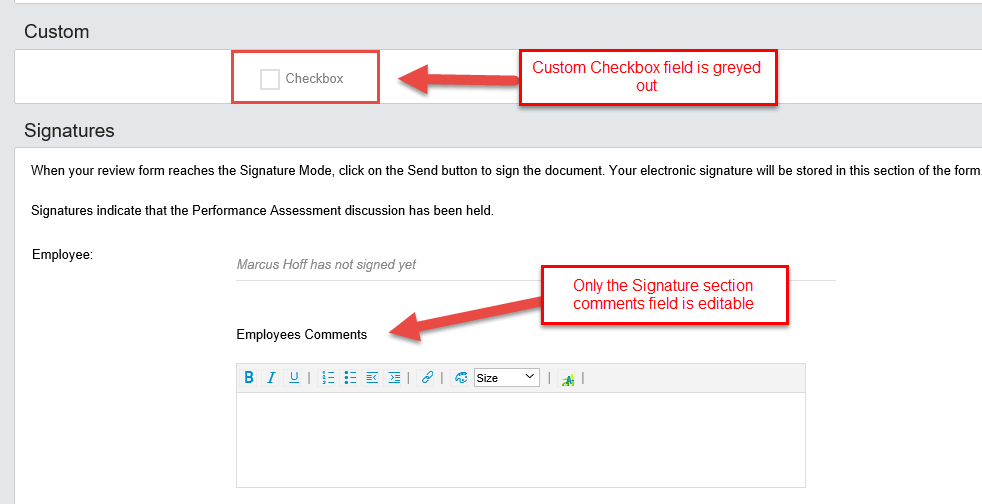The width and height of the screenshot is (982, 504).
Task: Insert a bulleted list in comments
Action: pyautogui.click(x=350, y=378)
